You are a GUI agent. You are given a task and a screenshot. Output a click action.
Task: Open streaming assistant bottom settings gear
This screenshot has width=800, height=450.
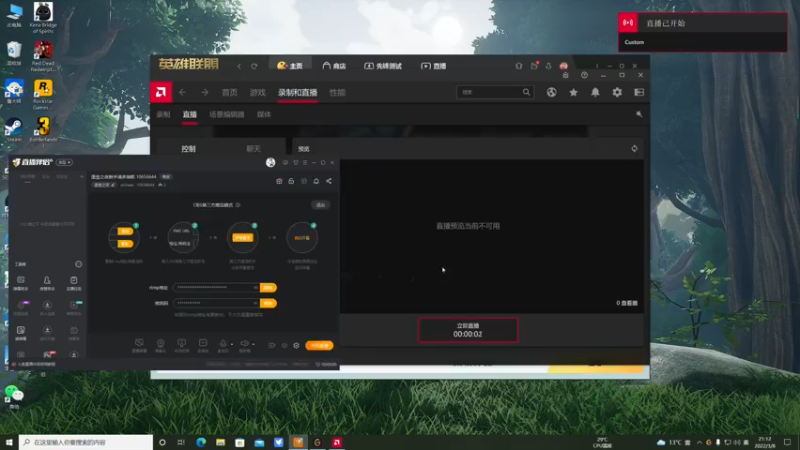296,345
